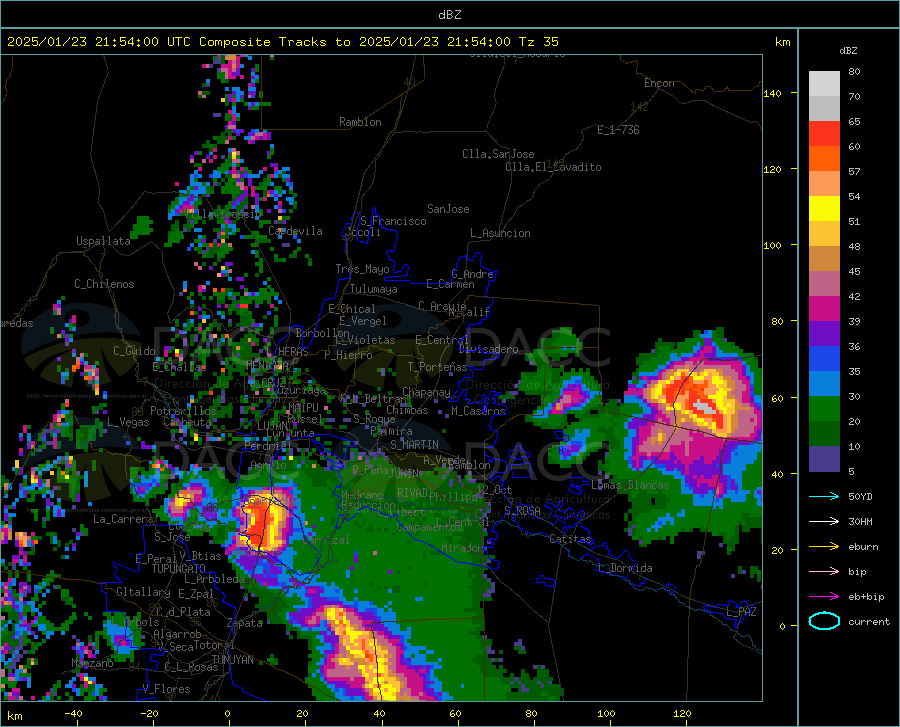This screenshot has width=900, height=727.
Task: Select the red 60-65 dBZ swatch
Action: tap(824, 134)
